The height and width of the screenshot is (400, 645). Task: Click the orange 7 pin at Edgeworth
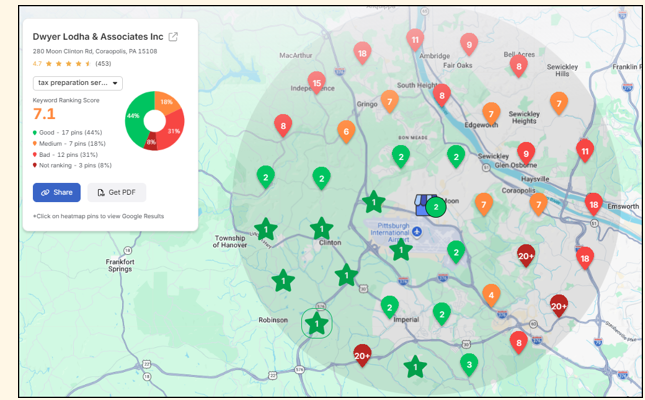point(491,114)
